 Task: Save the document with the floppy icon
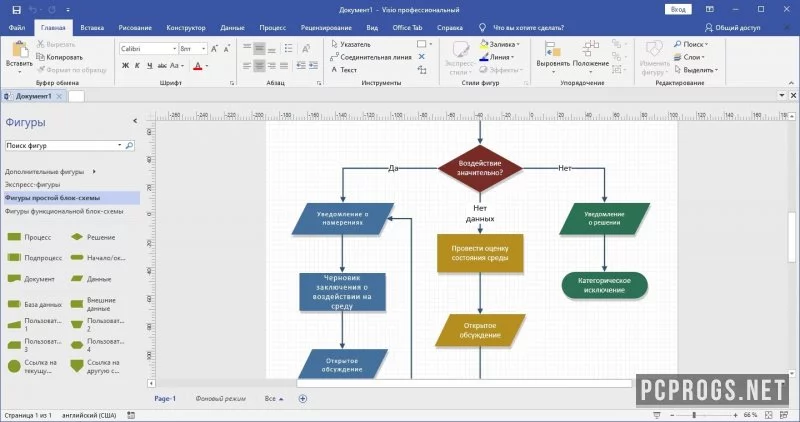point(16,10)
